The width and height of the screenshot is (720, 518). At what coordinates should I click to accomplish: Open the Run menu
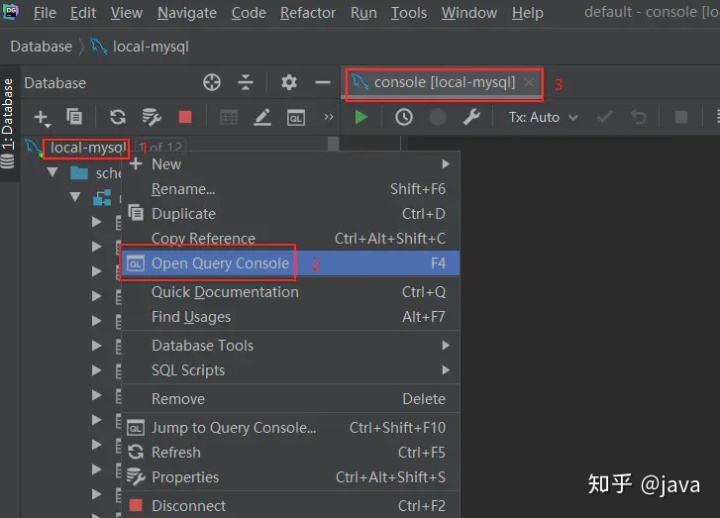tap(364, 13)
